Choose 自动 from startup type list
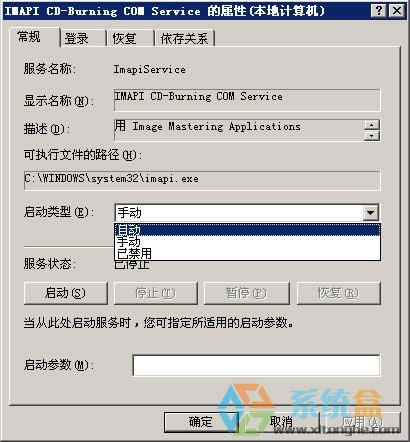Image resolution: width=410 pixels, height=442 pixels. 247,230
